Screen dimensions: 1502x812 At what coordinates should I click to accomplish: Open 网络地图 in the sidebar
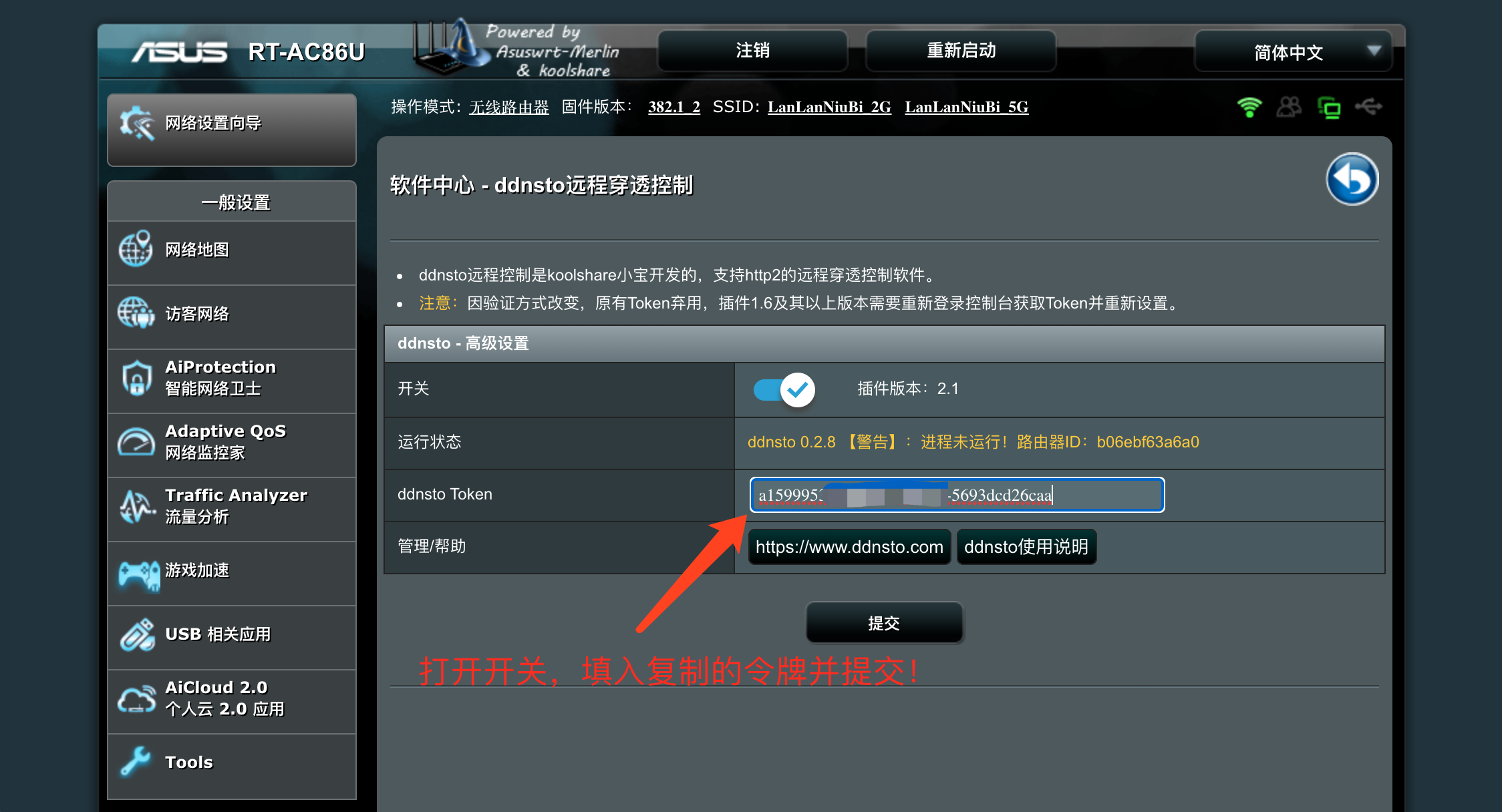point(232,252)
